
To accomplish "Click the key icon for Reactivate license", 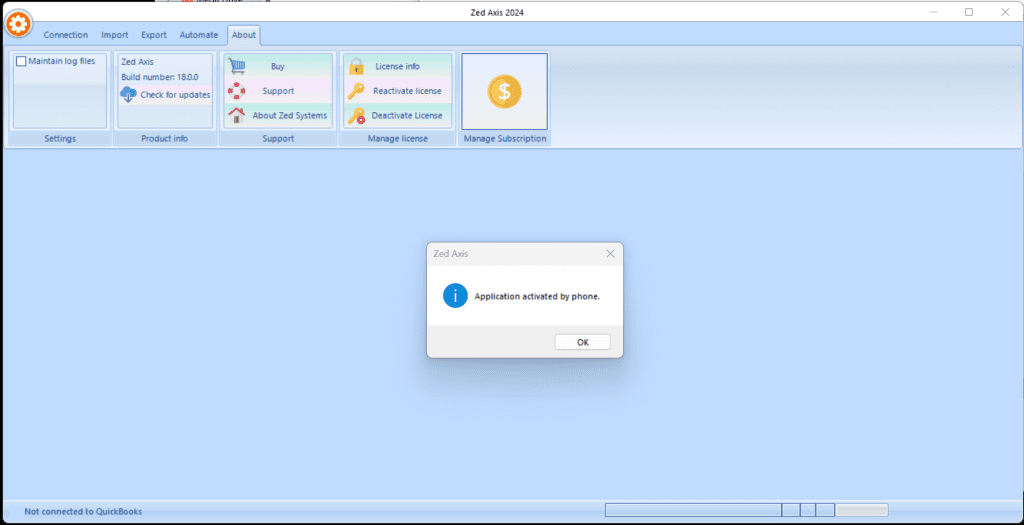I will coord(356,91).
